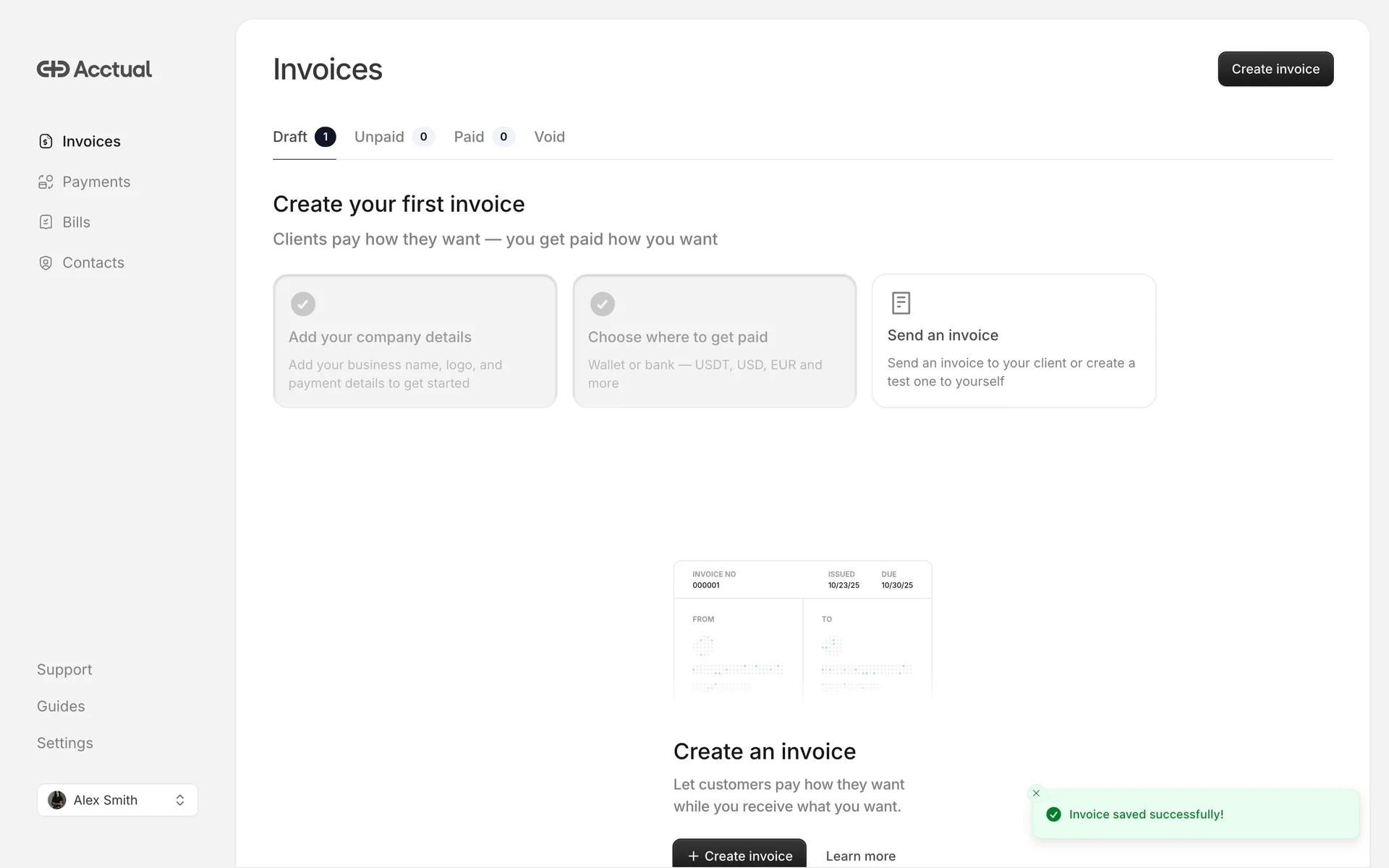This screenshot has height=868, width=1389.
Task: Open the Send an invoice card
Action: point(1014,341)
